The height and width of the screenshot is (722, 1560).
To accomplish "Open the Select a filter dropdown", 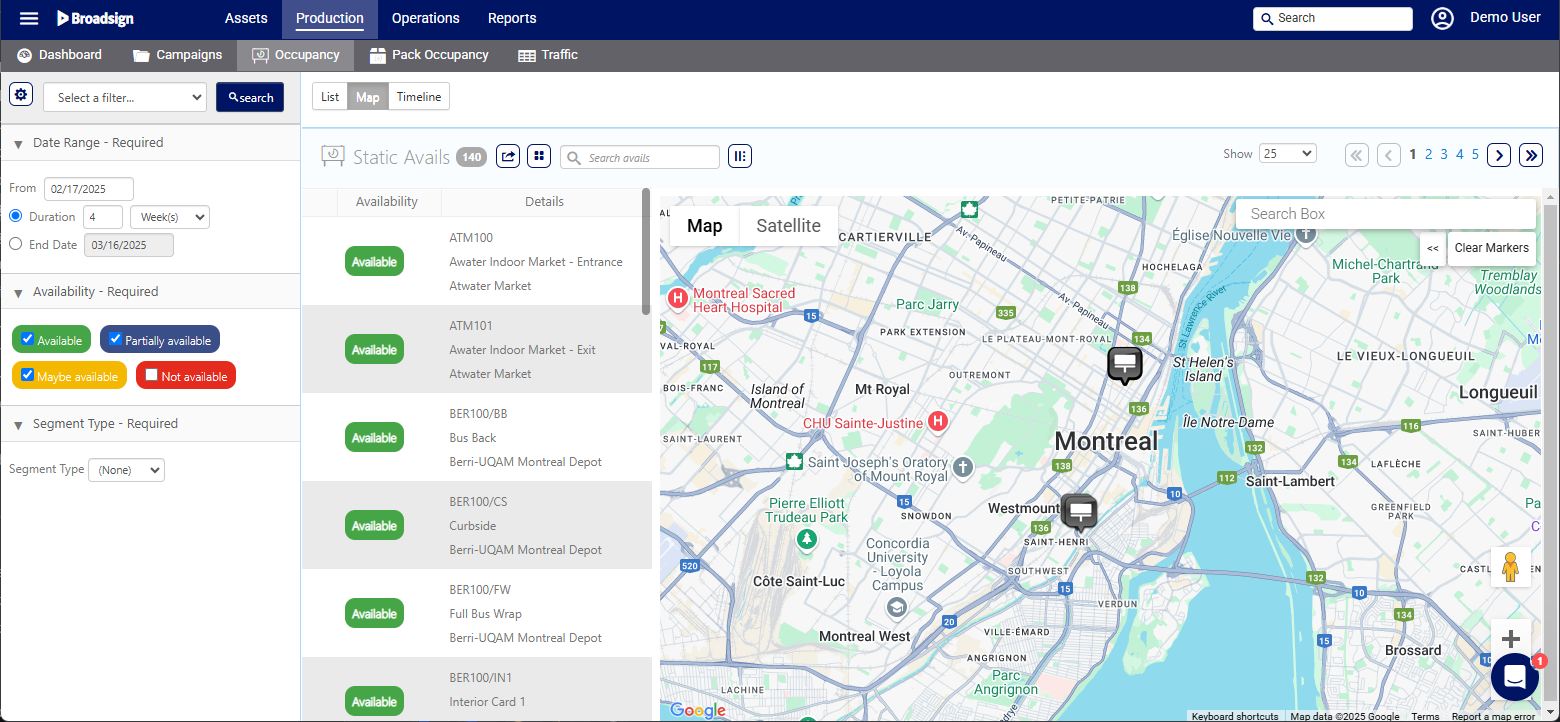I will coord(125,97).
